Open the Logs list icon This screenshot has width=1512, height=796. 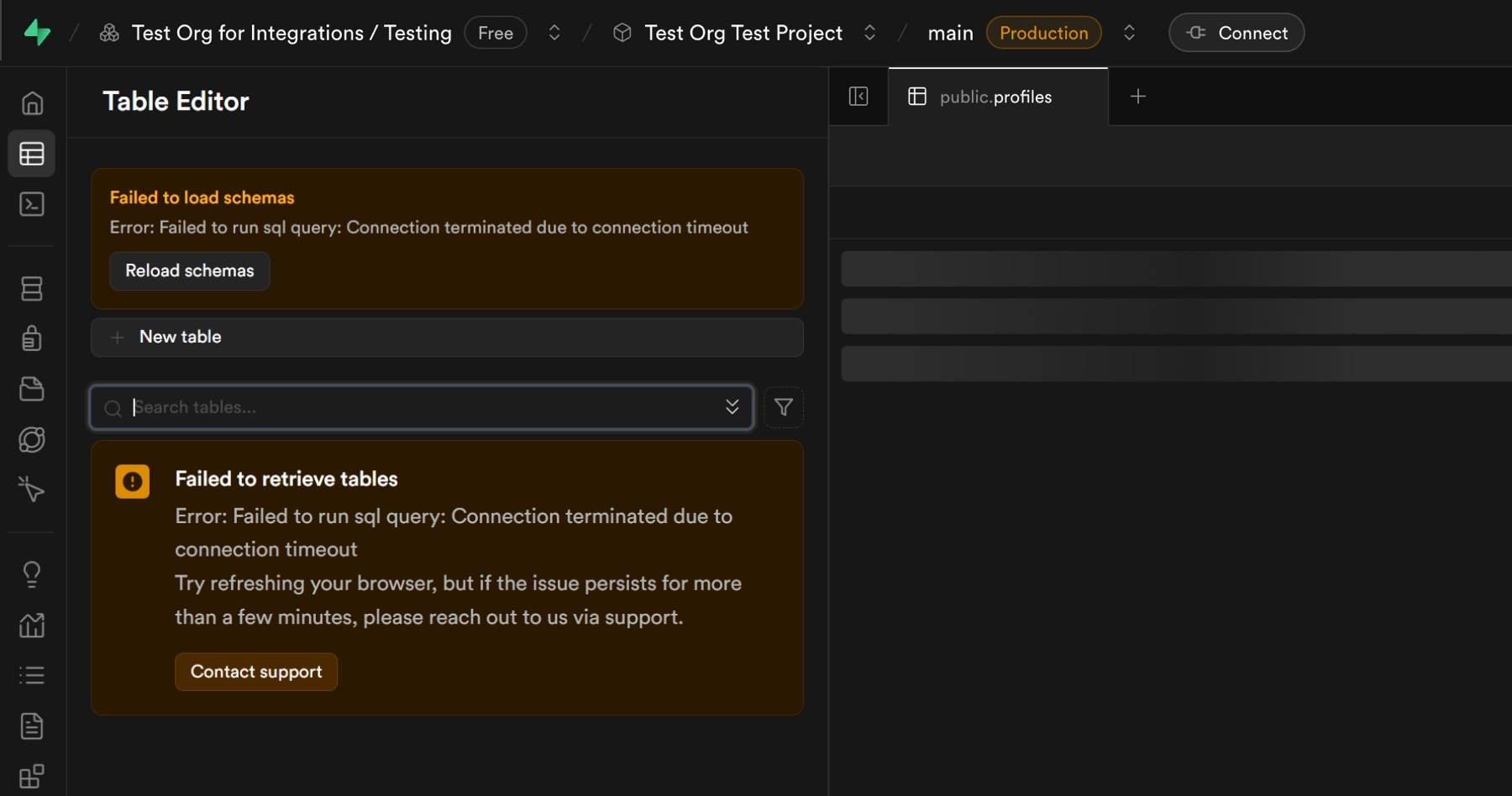point(32,675)
